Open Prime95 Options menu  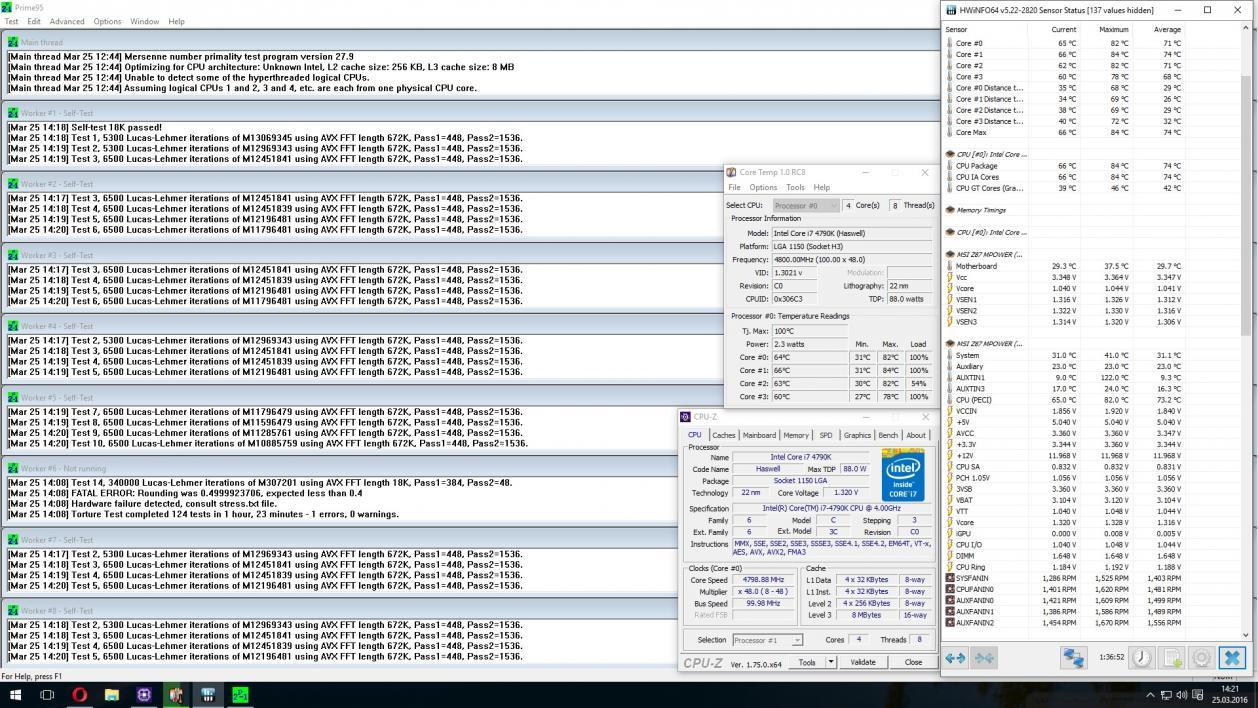click(107, 21)
